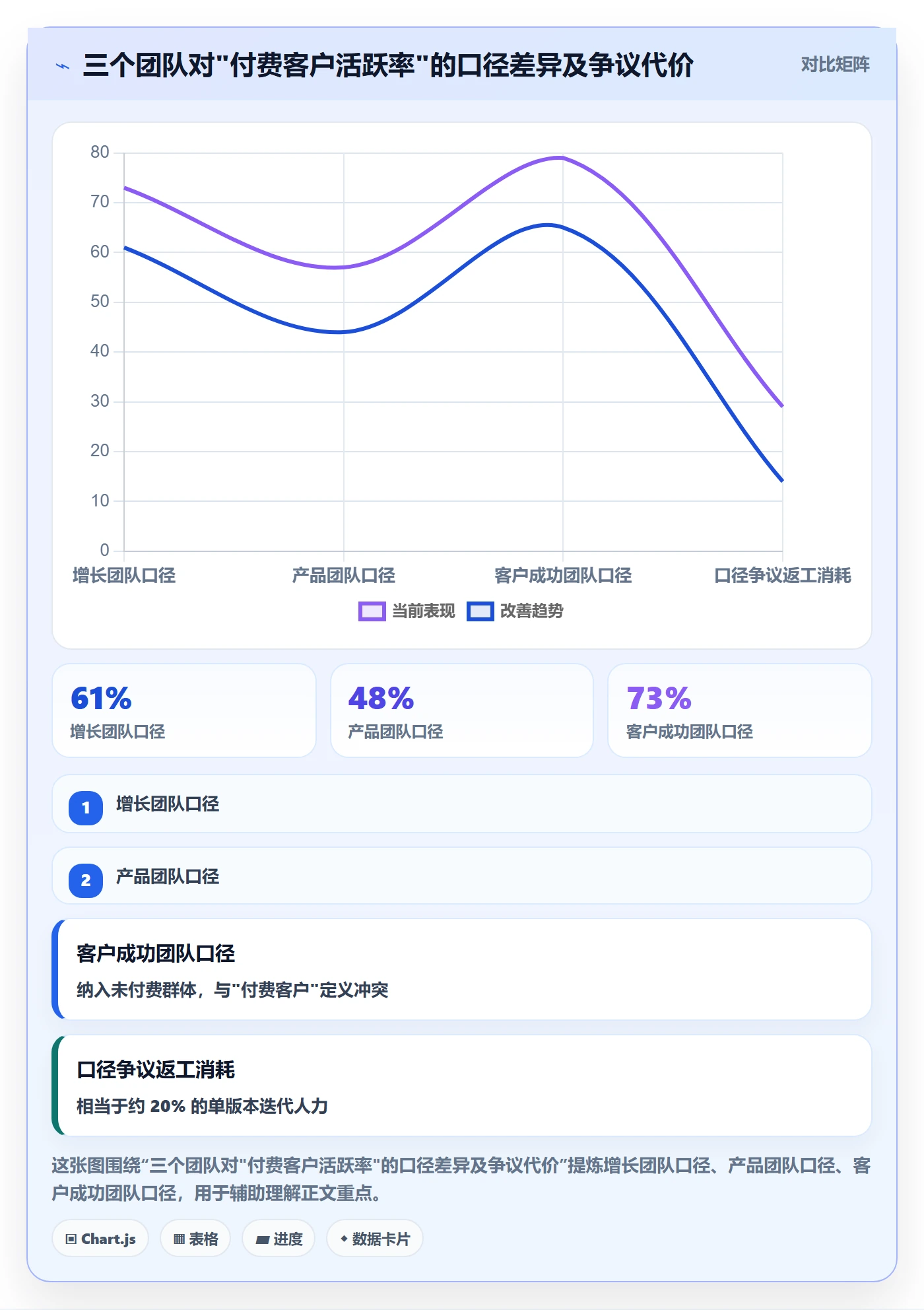Click the lightning bolt icon beside the title
This screenshot has width=924, height=1310.
(x=63, y=66)
